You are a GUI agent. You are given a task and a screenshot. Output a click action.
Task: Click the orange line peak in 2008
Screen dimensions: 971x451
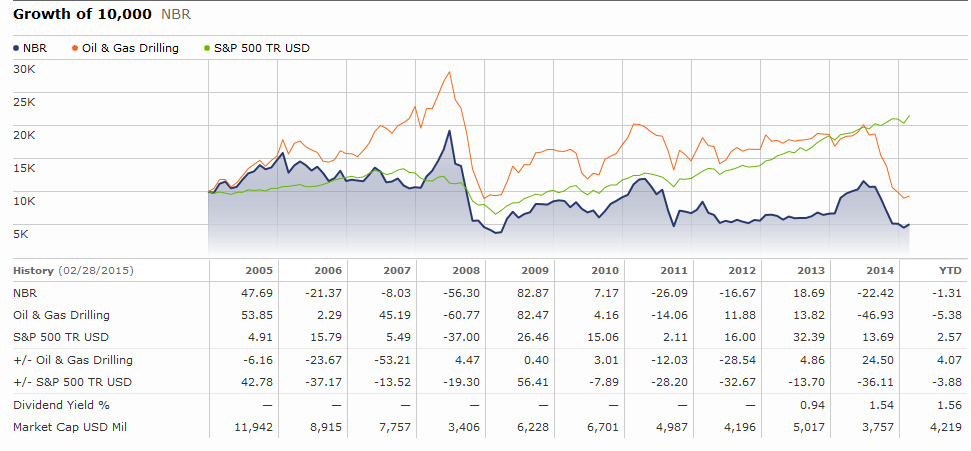click(x=449, y=72)
